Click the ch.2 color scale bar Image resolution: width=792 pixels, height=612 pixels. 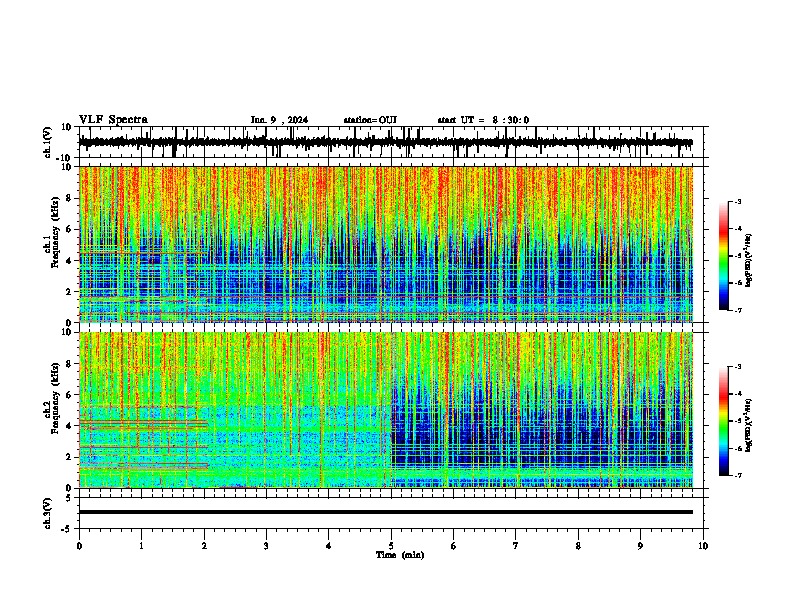click(x=724, y=421)
